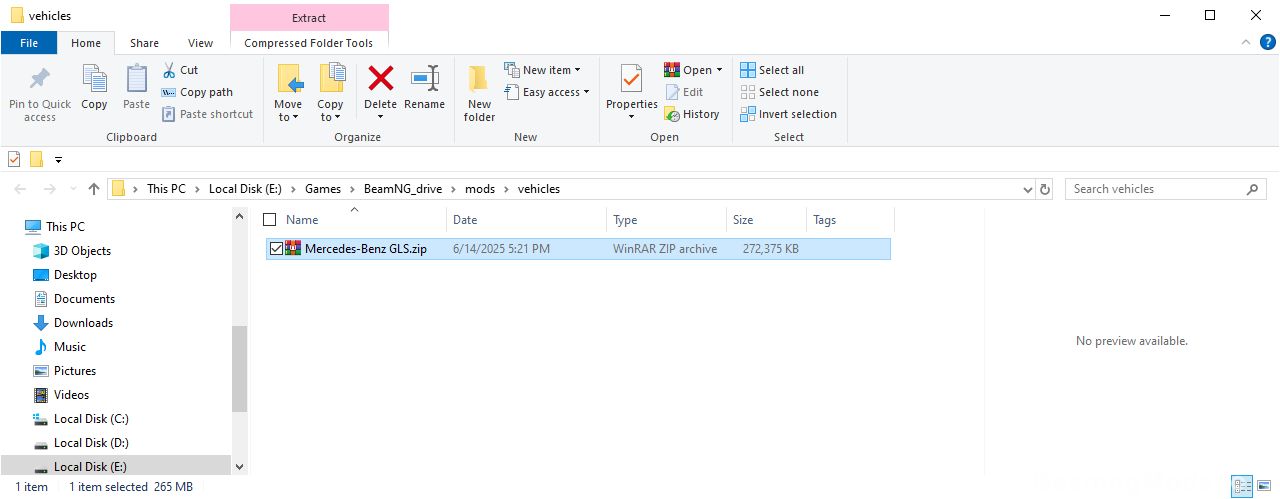Click the Forward navigation arrow
Image resolution: width=1280 pixels, height=499 pixels.
coord(49,189)
